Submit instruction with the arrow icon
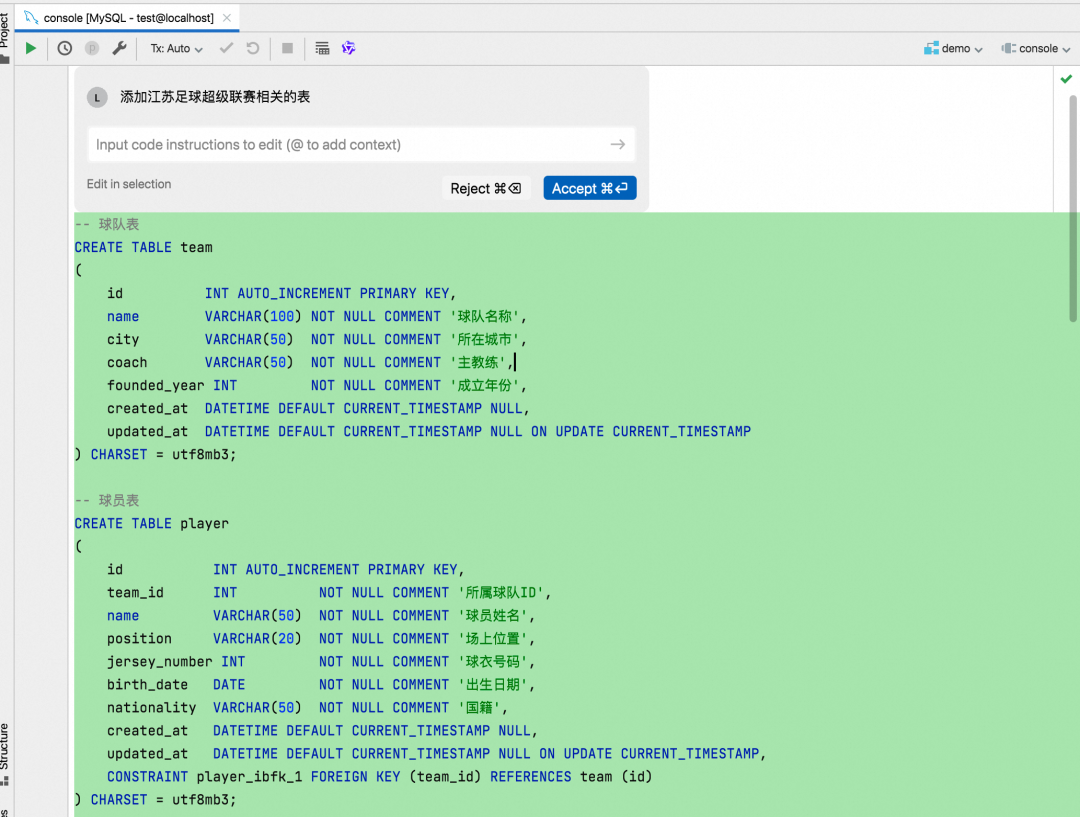This screenshot has height=817, width=1080. click(x=618, y=145)
